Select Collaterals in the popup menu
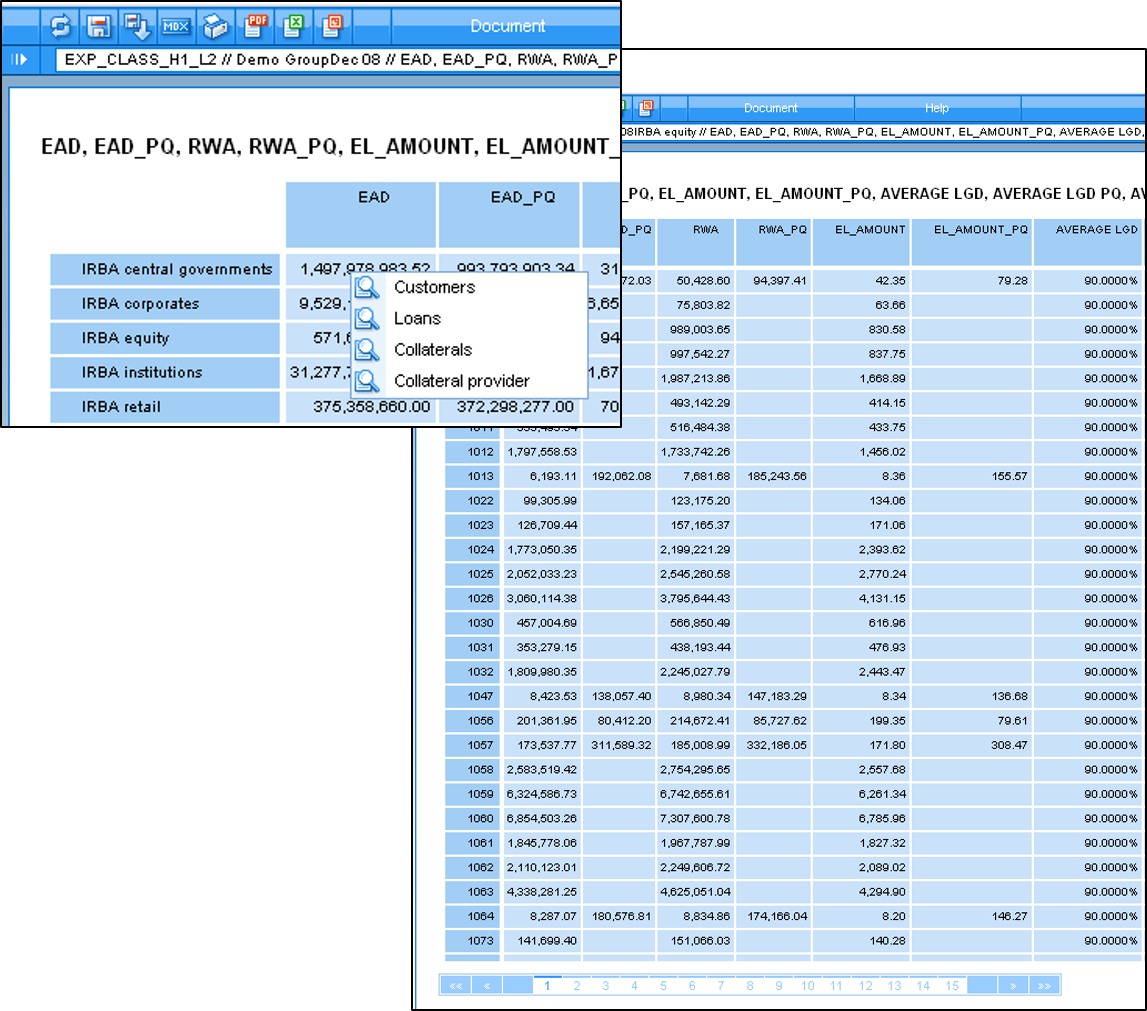 tap(432, 350)
